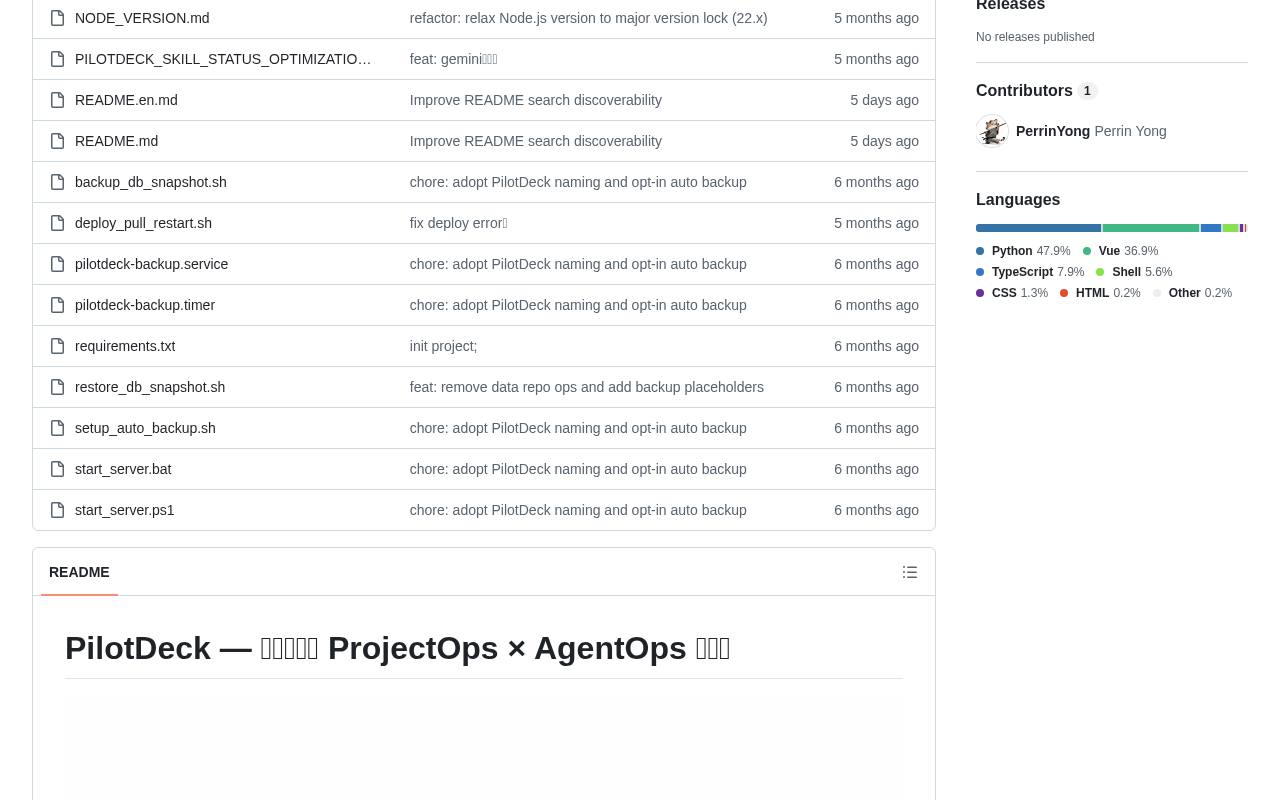Open the README.md file
1280x800 pixels.
[116, 141]
